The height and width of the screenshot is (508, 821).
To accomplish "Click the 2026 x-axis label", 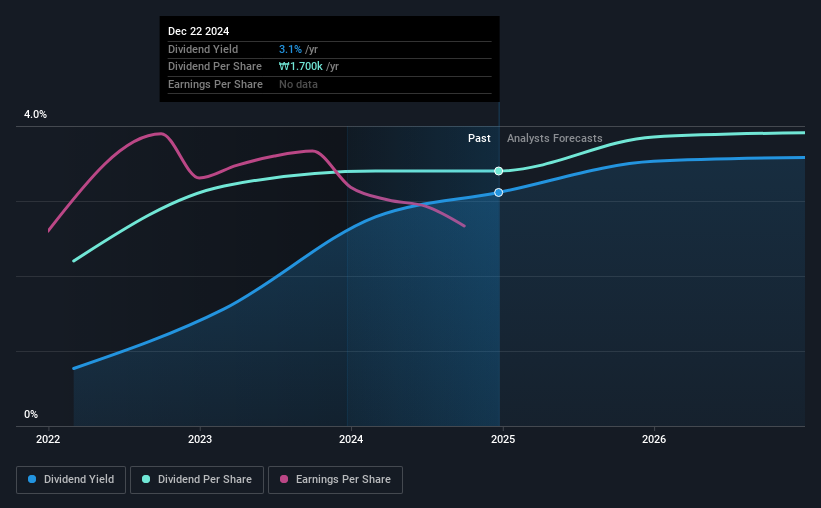I will pos(654,439).
